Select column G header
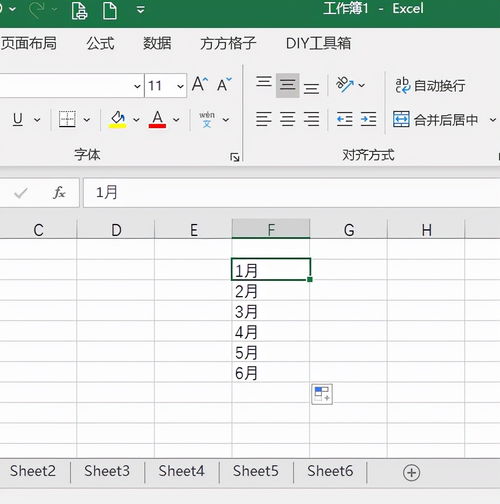The width and height of the screenshot is (500, 504). click(x=349, y=230)
